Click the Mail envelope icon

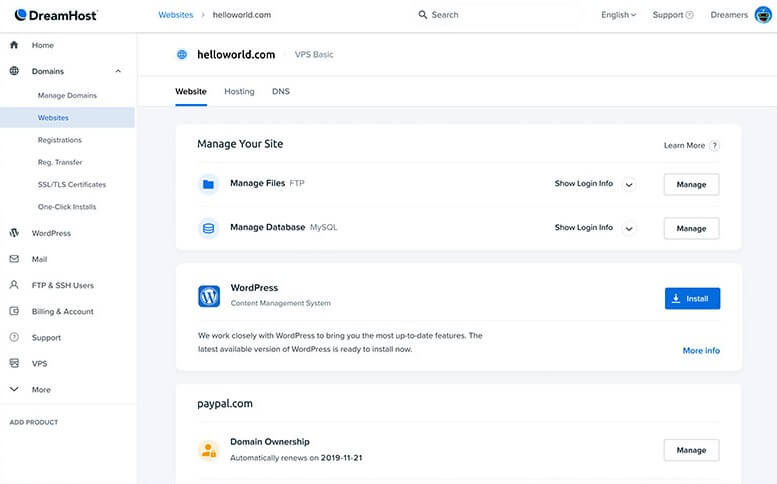coord(14,259)
